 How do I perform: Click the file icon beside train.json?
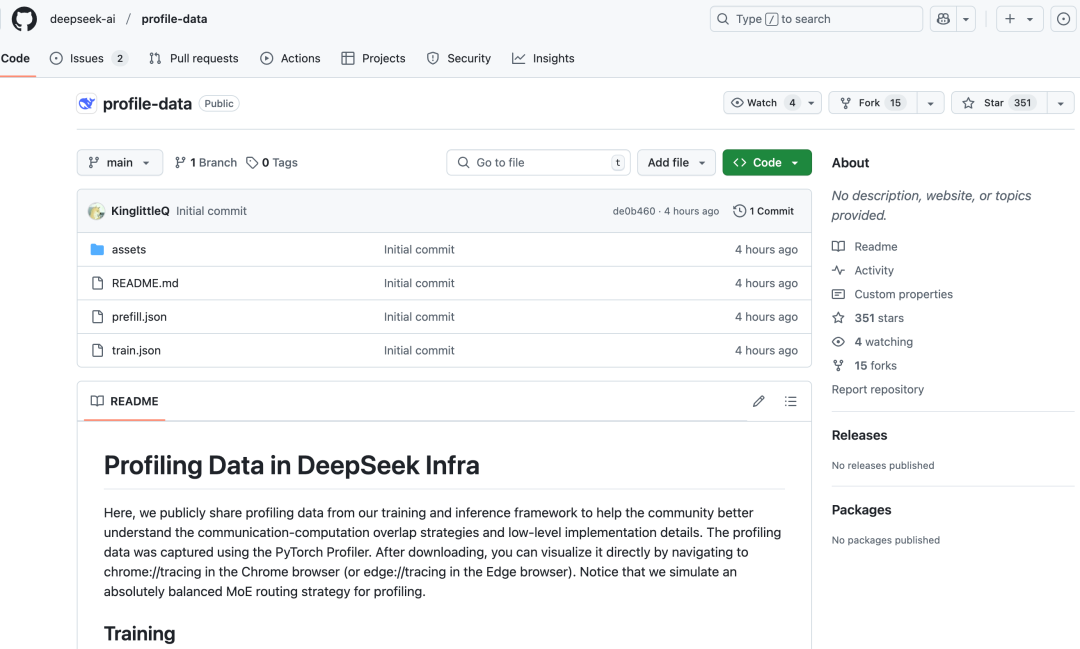click(x=97, y=351)
